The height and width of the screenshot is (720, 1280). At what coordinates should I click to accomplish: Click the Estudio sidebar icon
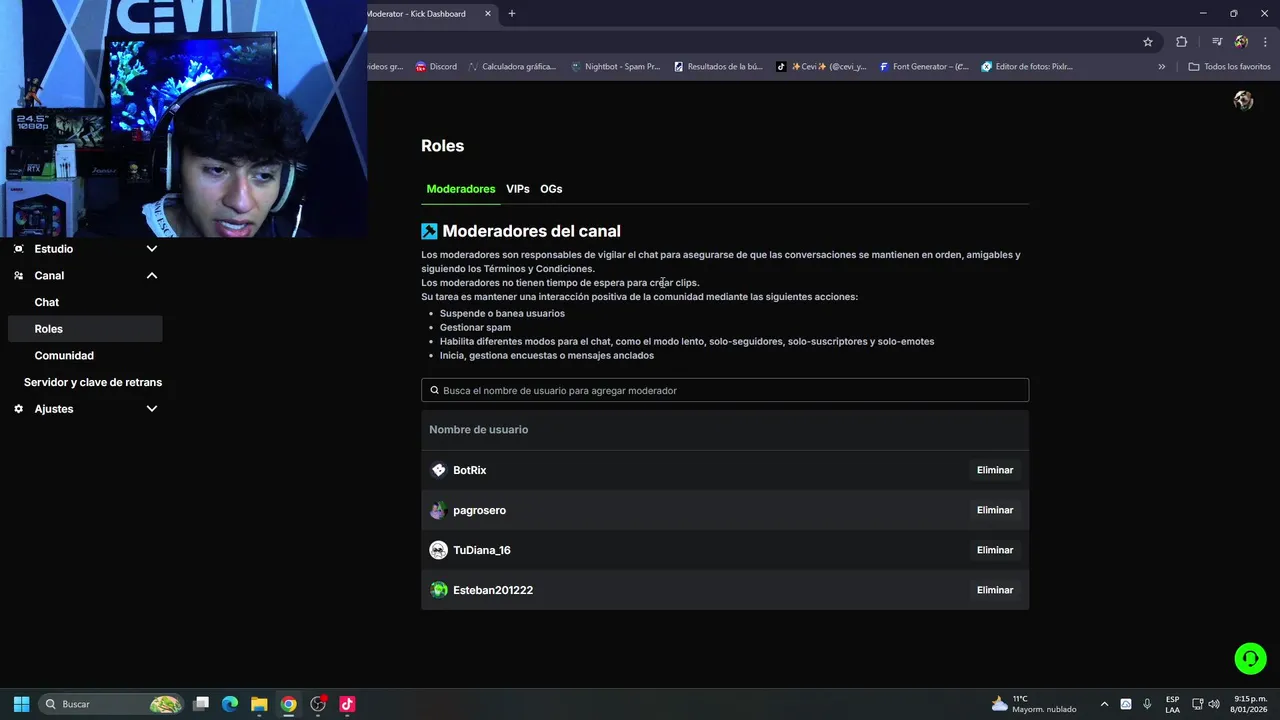(x=18, y=249)
